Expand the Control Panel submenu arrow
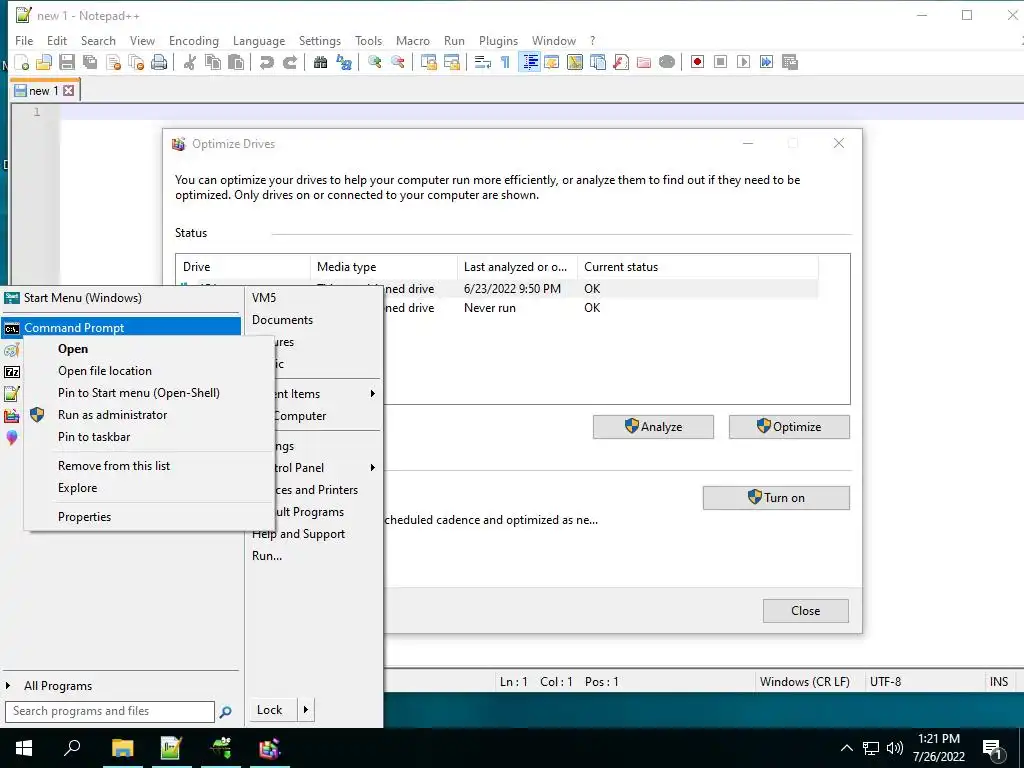The image size is (1024, 768). [x=373, y=468]
